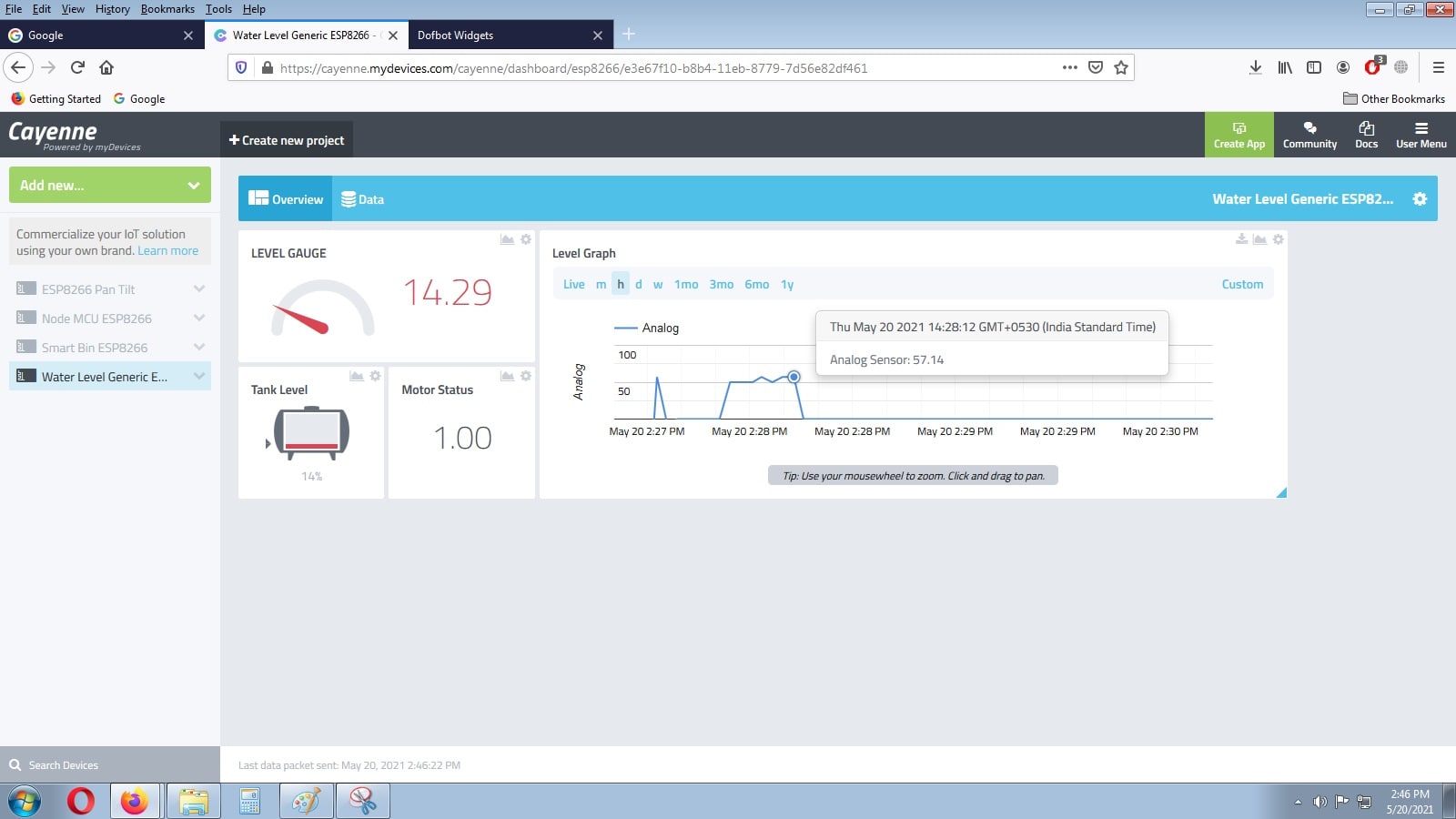Switch graph to Live mode
Screen dimensions: 1456x819
(573, 284)
